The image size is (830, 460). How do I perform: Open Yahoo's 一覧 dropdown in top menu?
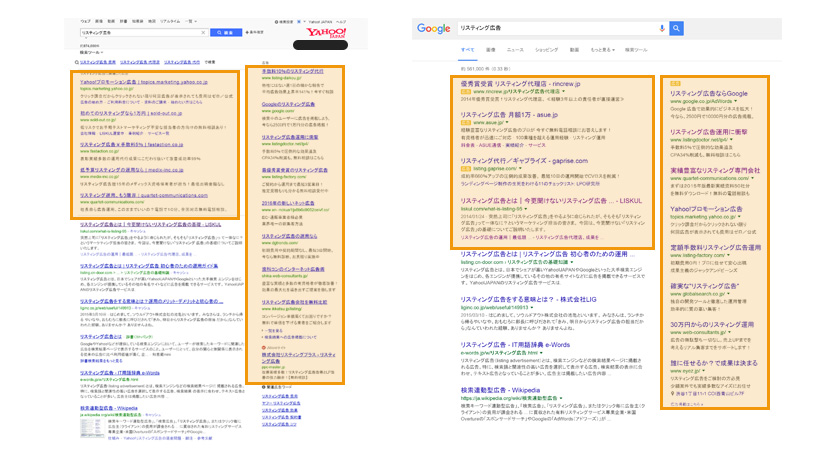191,21
